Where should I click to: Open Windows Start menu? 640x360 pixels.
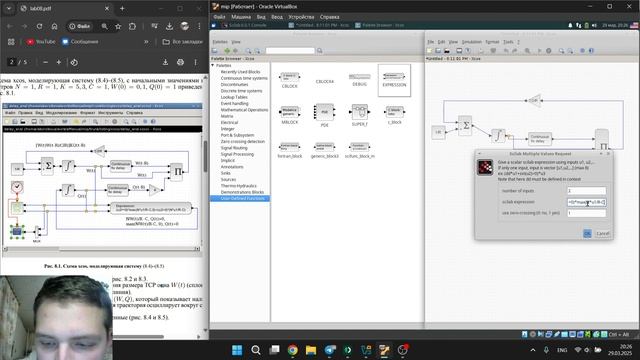(237, 350)
